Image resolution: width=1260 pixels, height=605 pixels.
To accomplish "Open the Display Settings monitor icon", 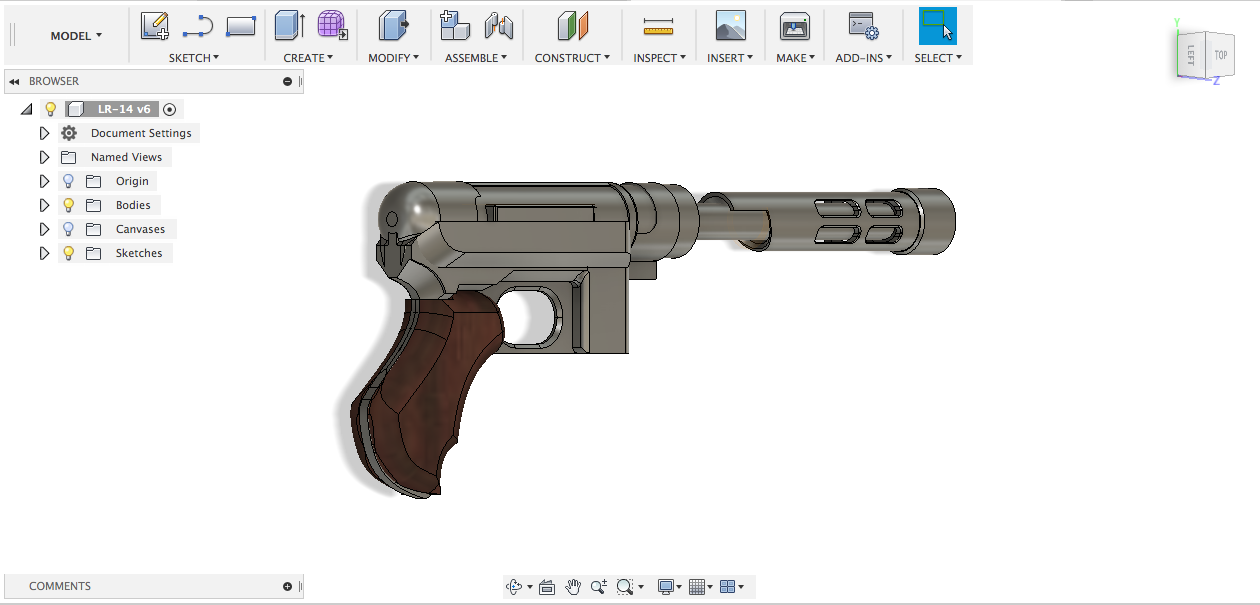I will pyautogui.click(x=665, y=587).
